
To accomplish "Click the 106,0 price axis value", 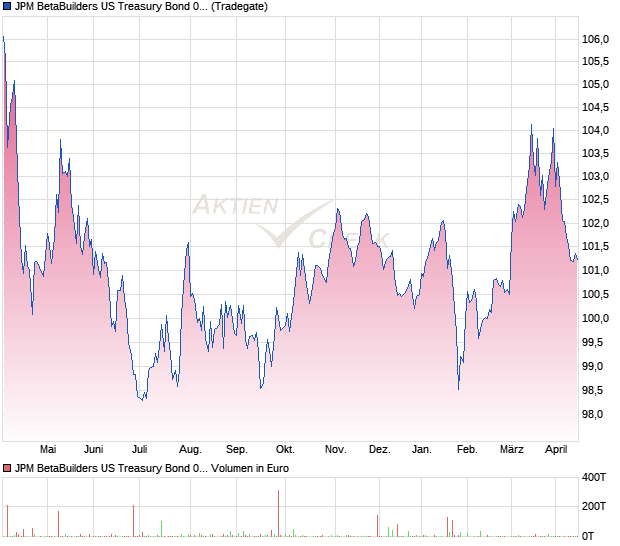I will [595, 39].
